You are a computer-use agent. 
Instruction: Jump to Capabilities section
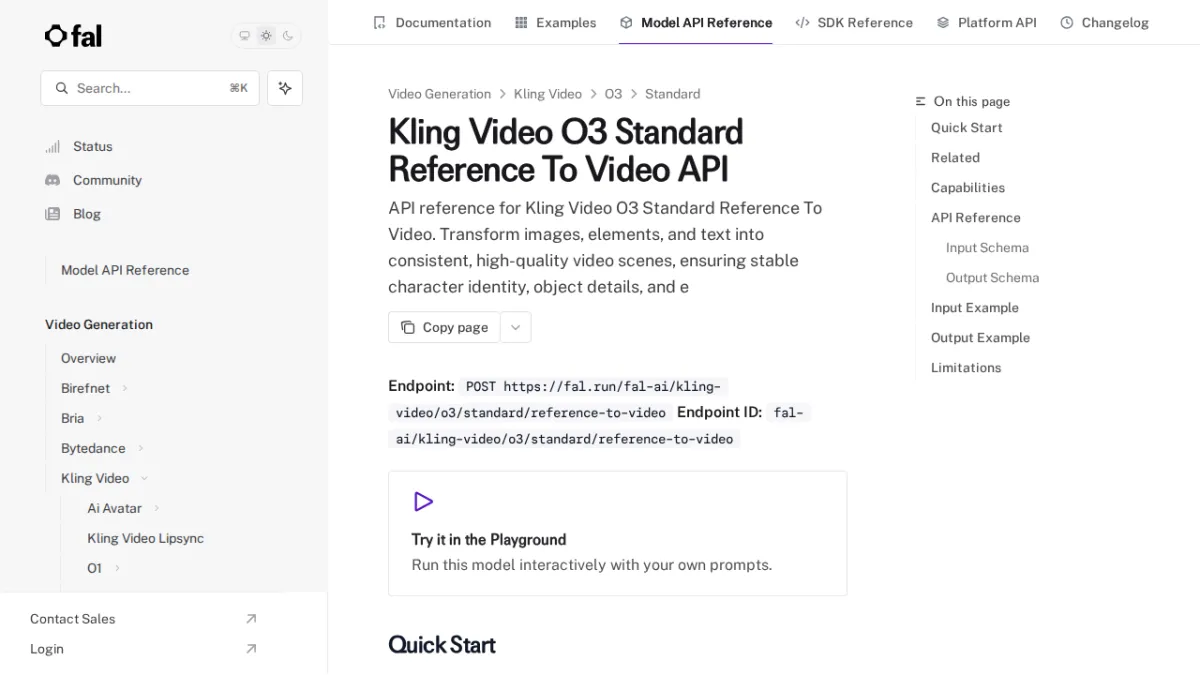coord(968,188)
